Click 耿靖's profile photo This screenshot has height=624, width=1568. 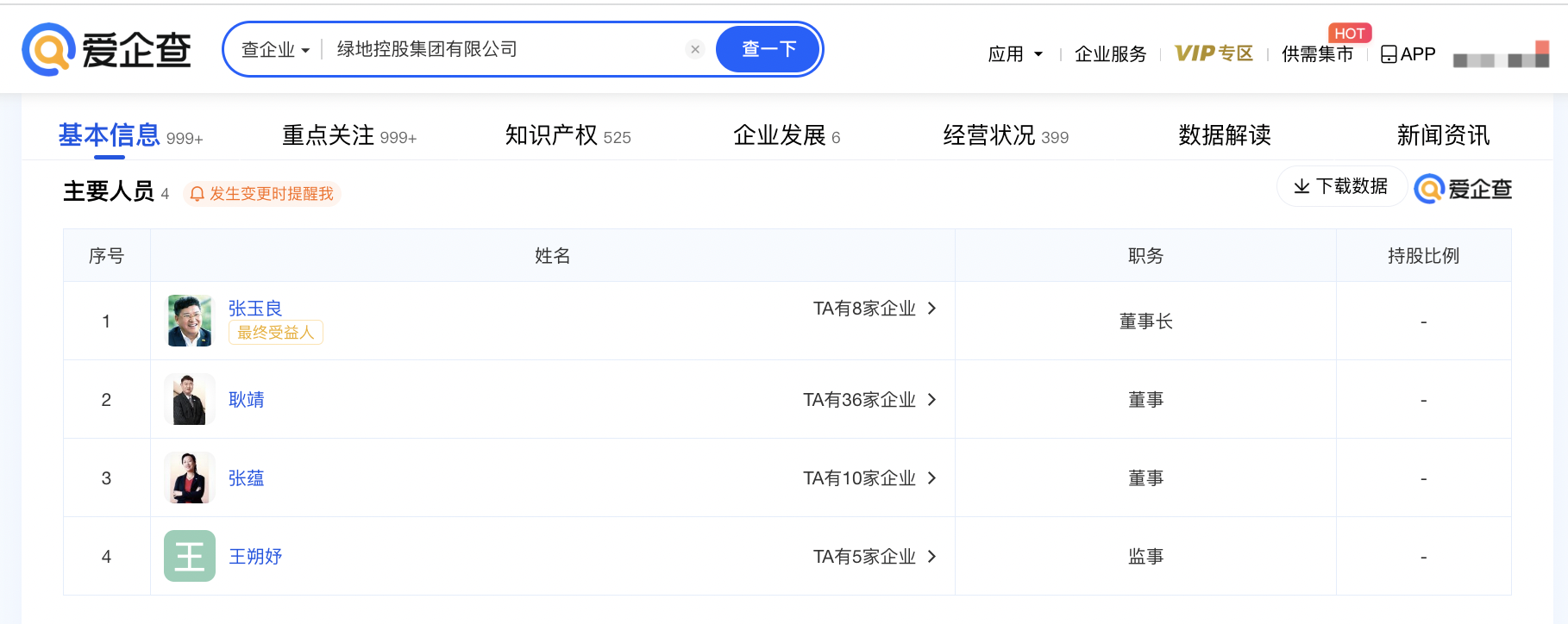[x=190, y=399]
